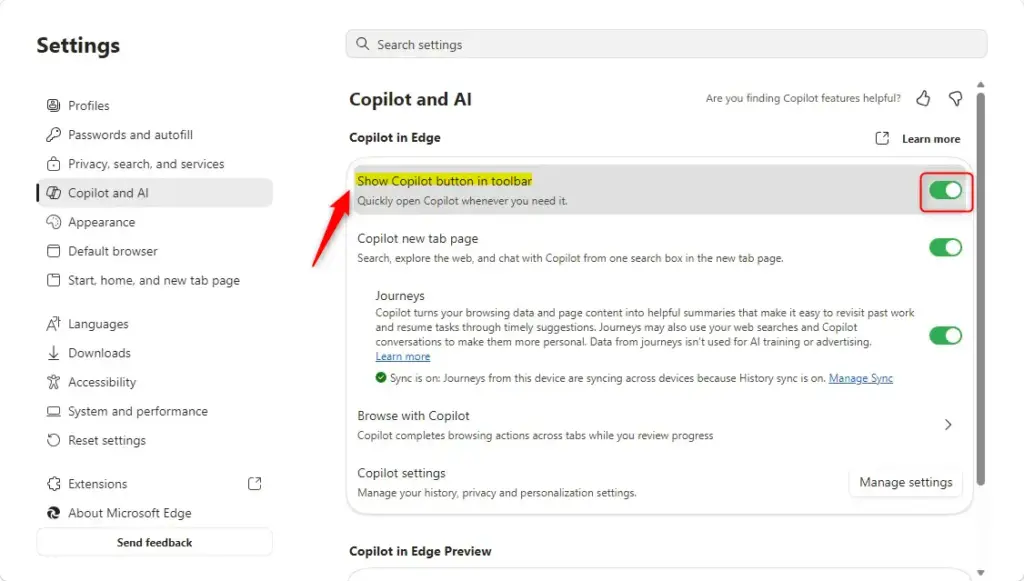The image size is (1024, 581).
Task: Click the Start, home, and new tab page icon
Action: click(x=54, y=280)
